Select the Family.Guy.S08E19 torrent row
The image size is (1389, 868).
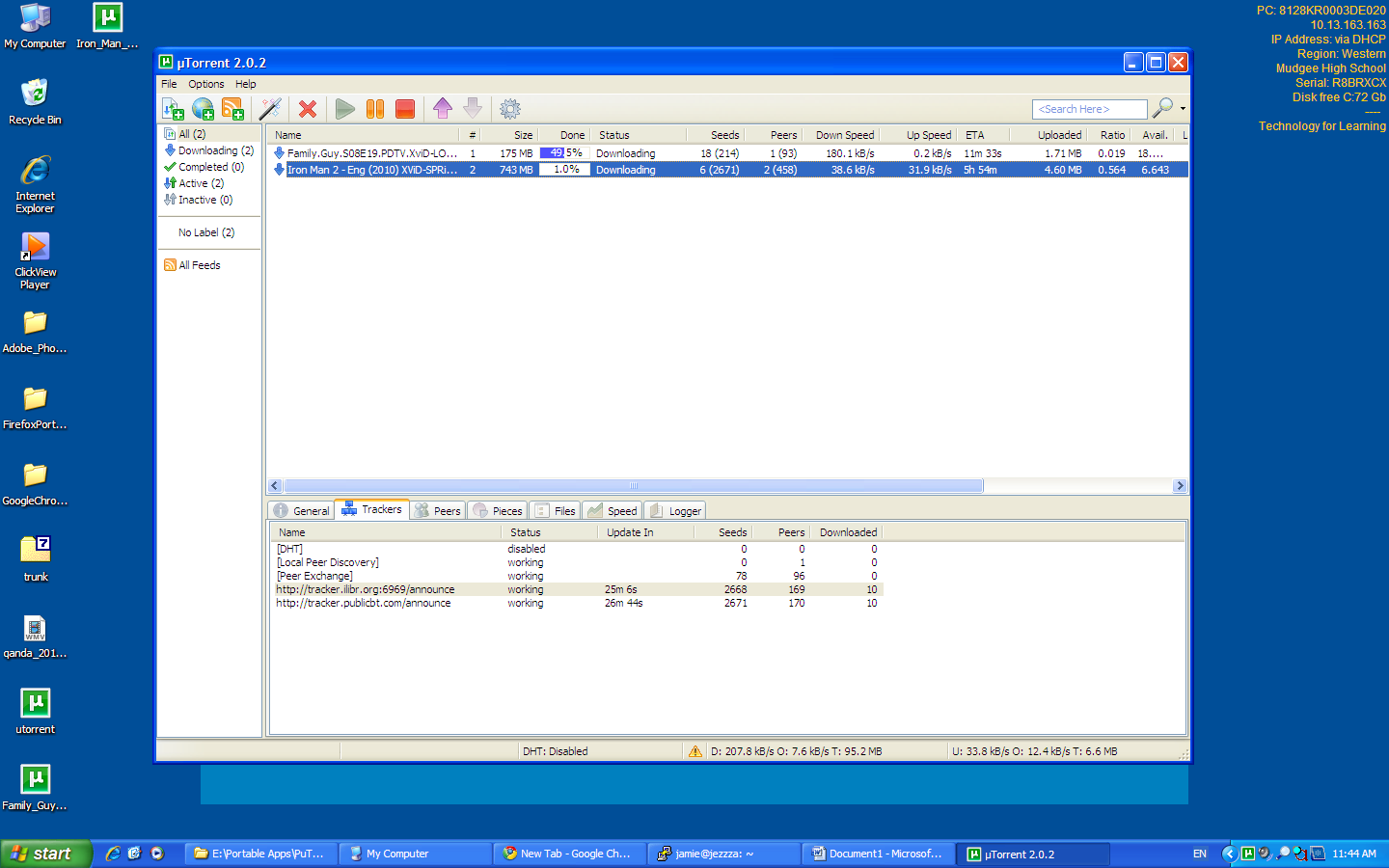(728, 153)
